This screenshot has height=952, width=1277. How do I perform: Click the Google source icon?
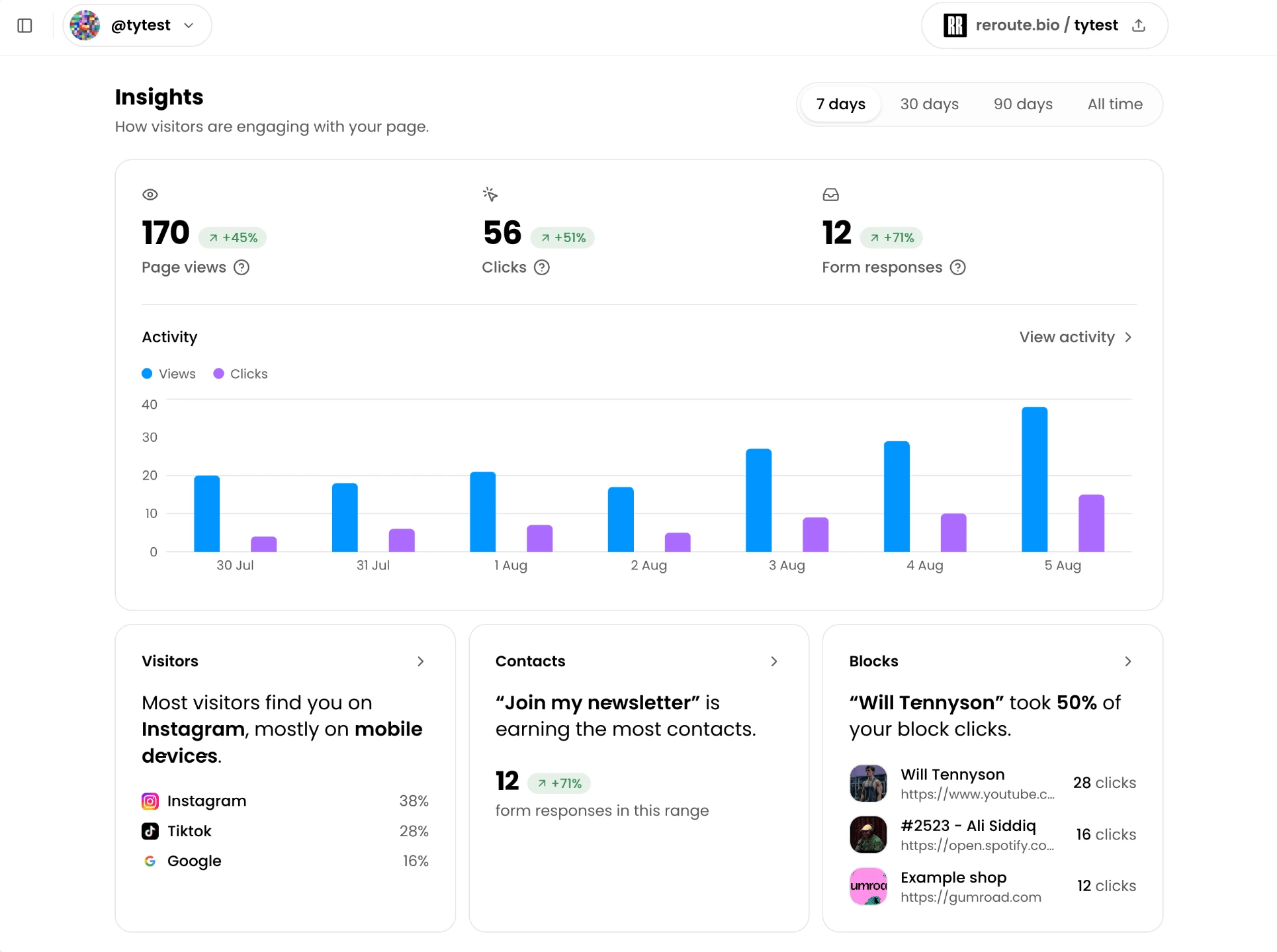150,861
